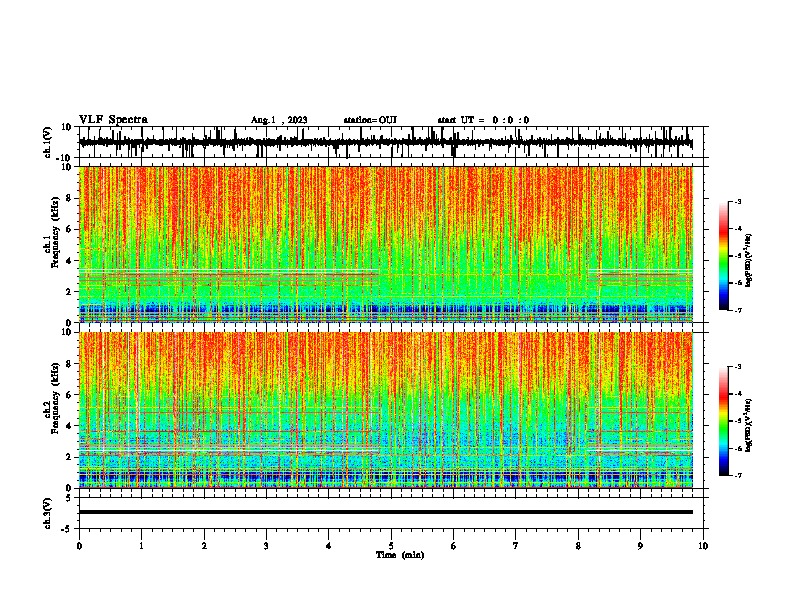Viewport: 792px width, 612px height.
Task: Click the "VLF Spectra" plot title
Action: (113, 120)
